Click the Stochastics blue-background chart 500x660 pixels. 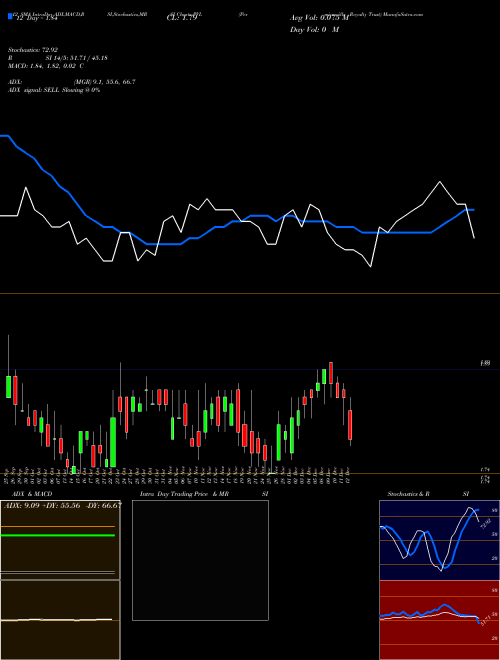[439, 540]
